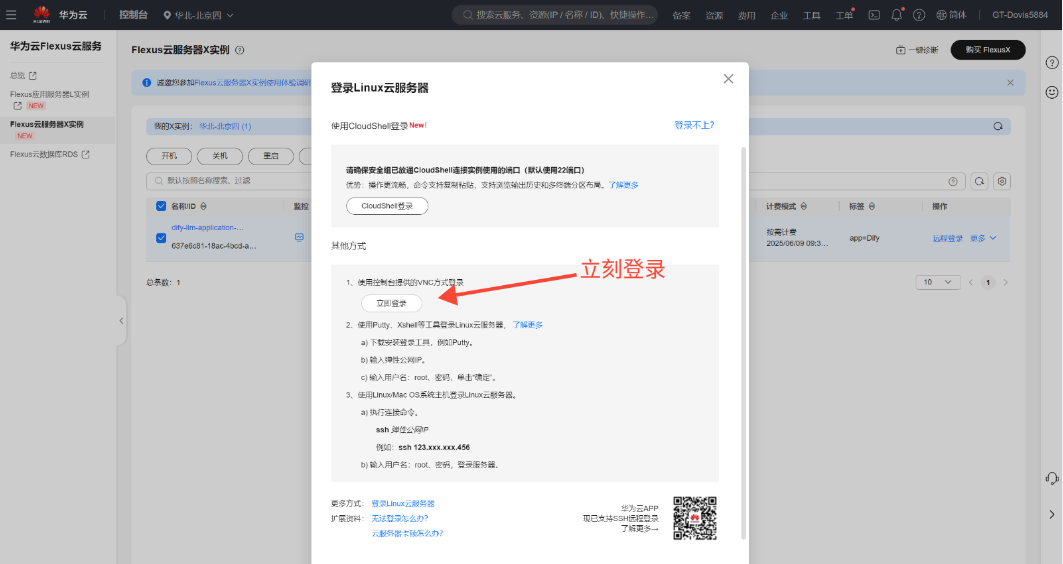1063x564 pixels.
Task: Open the customer service headset icon
Action: click(1052, 478)
